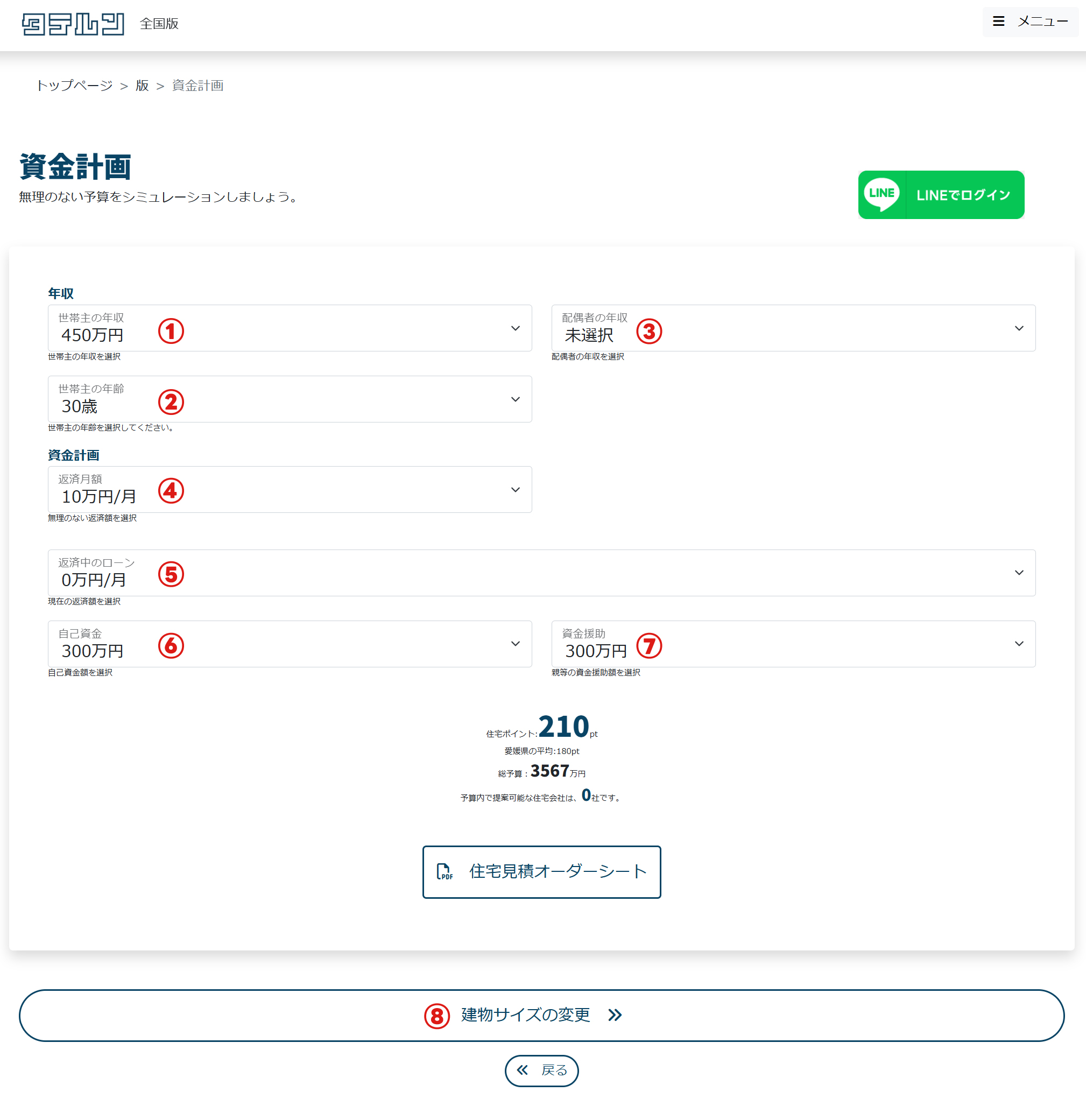Open the 自己資金 dropdown
The image size is (1086, 1120).
pyautogui.click(x=290, y=644)
